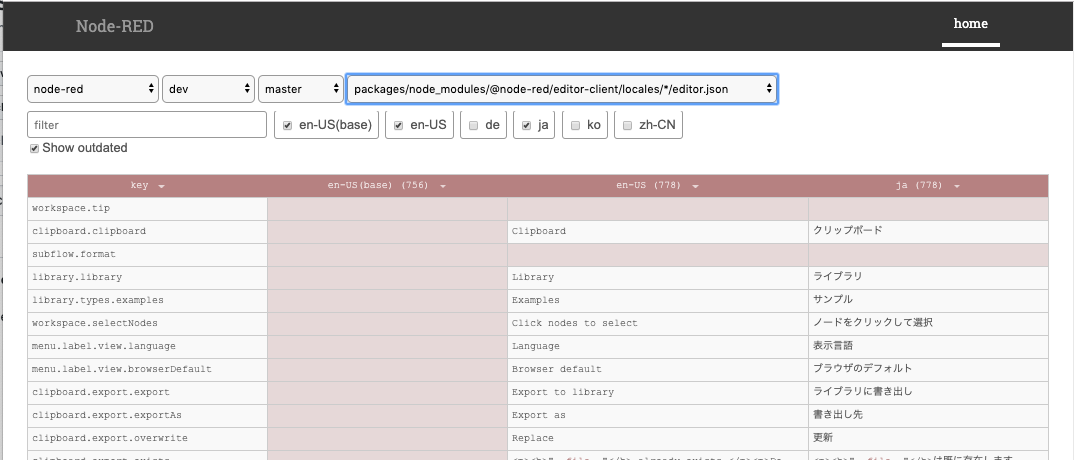Viewport: 1074px width, 460px height.
Task: Select the library.library key cell
Action: [x=147, y=278]
